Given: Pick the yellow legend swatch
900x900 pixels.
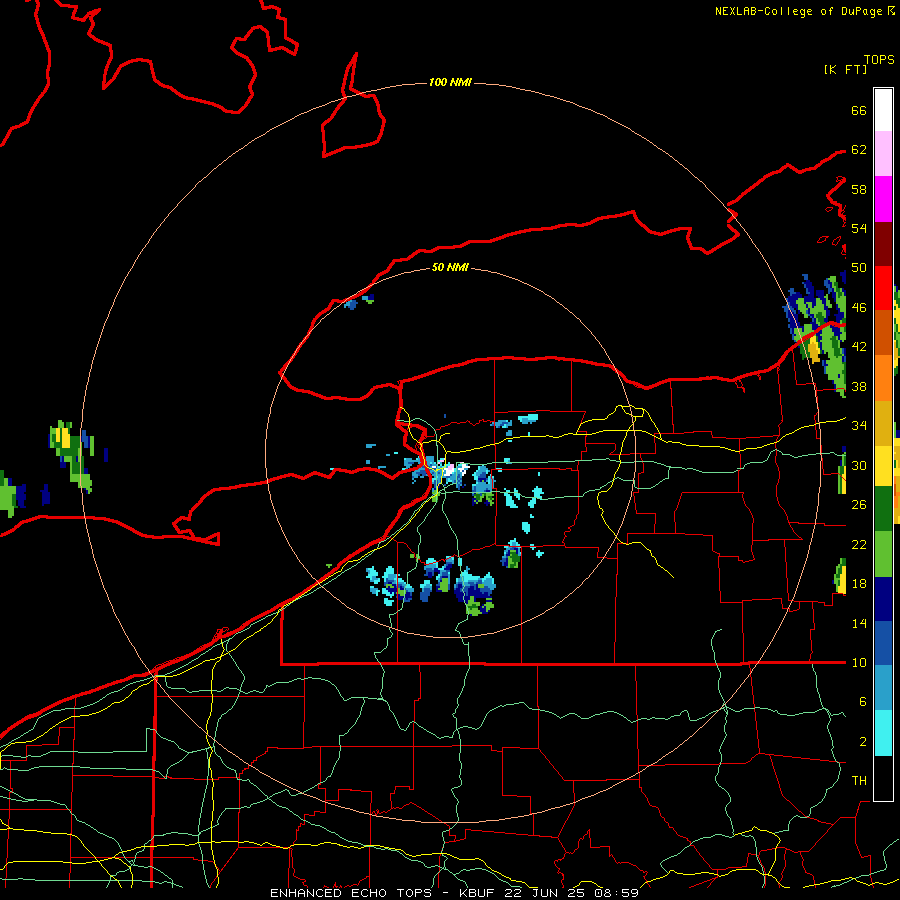Looking at the screenshot, I should click(883, 466).
